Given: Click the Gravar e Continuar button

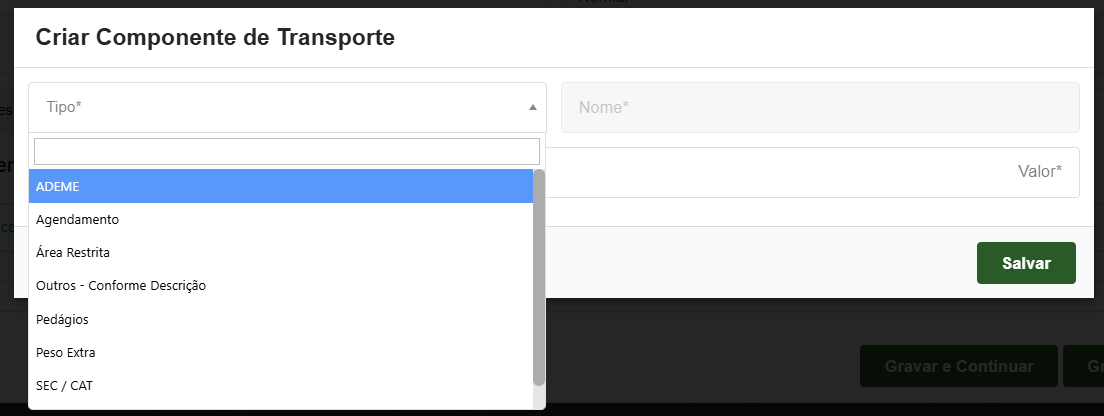Looking at the screenshot, I should tap(959, 367).
